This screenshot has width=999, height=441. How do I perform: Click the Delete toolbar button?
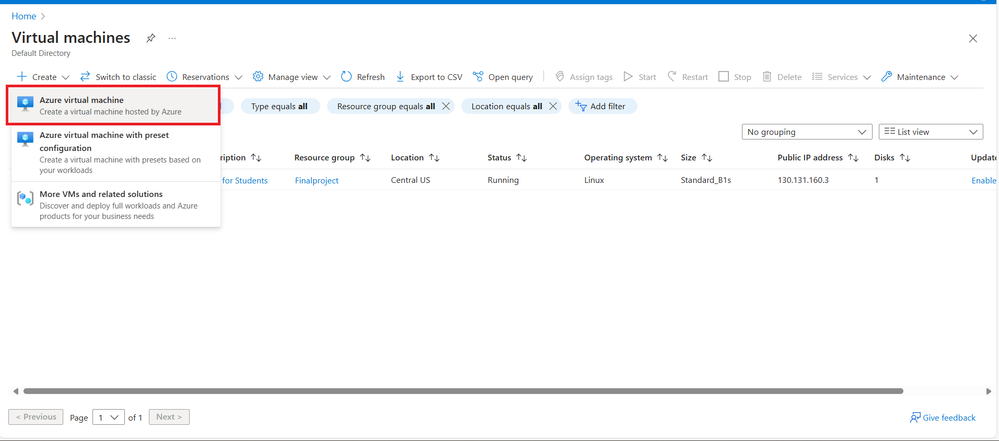782,77
